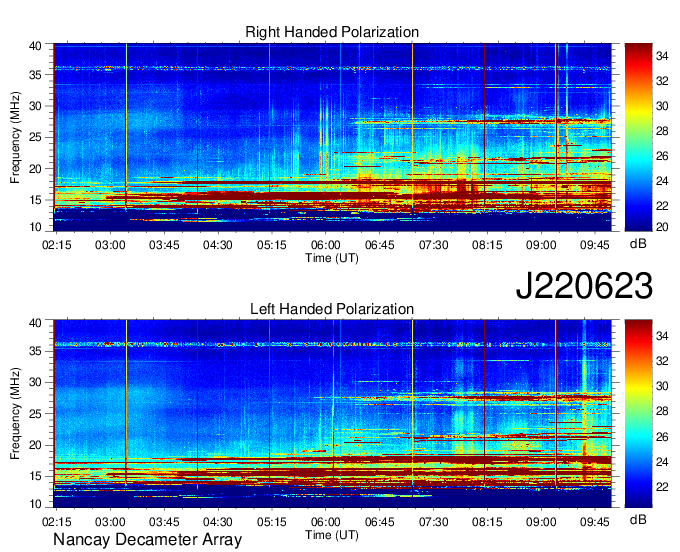Image resolution: width=680 pixels, height=552 pixels.
Task: Click the 30 MHz tick label of Right Handed plot
Action: (36, 106)
